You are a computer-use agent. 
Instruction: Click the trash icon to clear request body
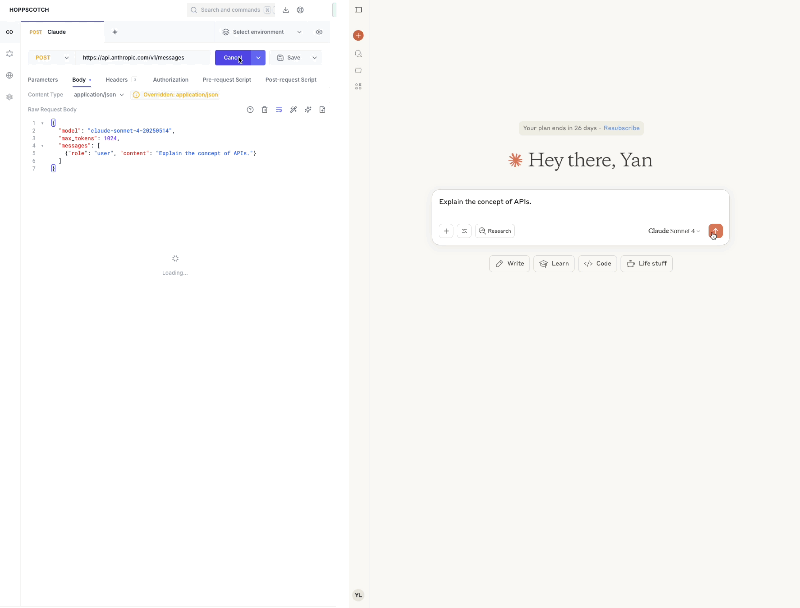point(264,110)
